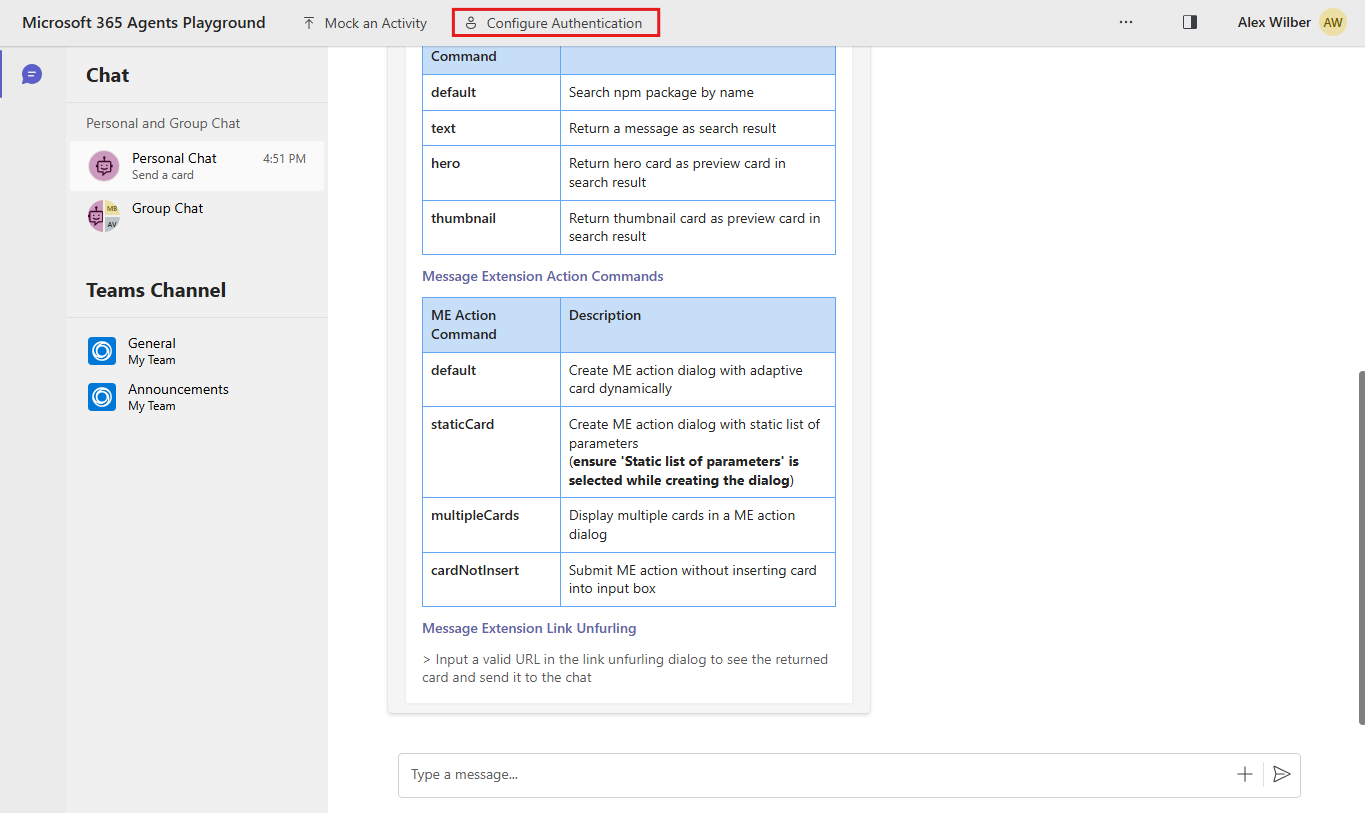Screen dimensions: 1365x813
Task: Click the Configure Authentication button
Action: point(555,22)
